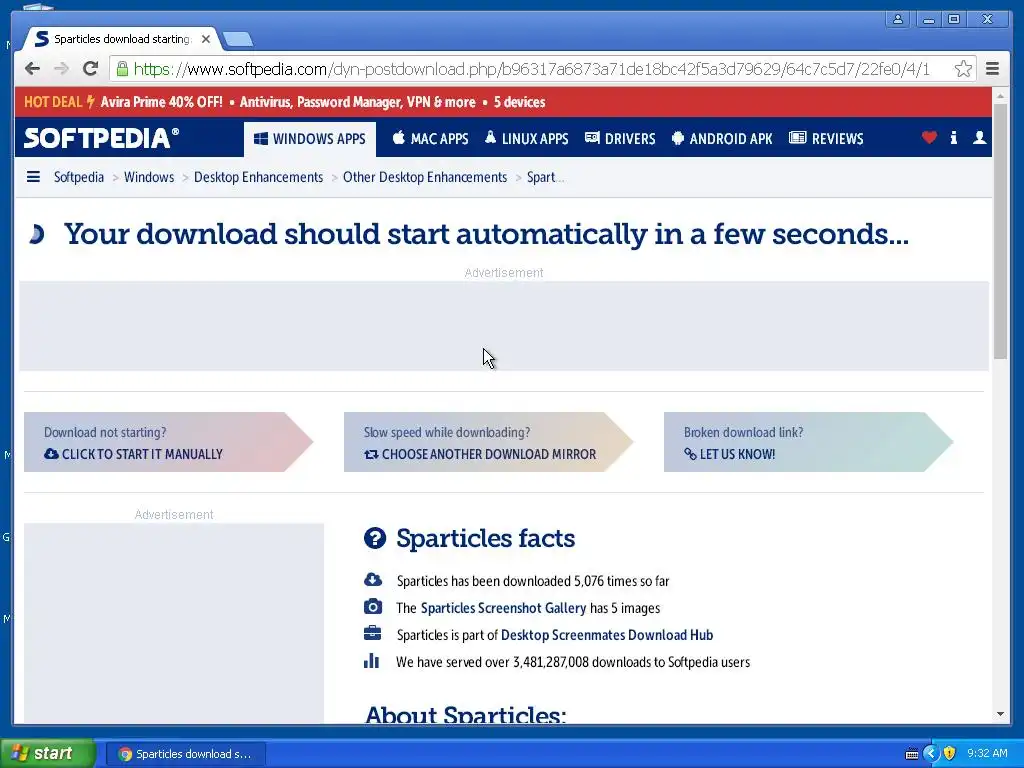Click the 'Sparticles facts' heading
This screenshot has height=768, width=1024.
tap(485, 538)
